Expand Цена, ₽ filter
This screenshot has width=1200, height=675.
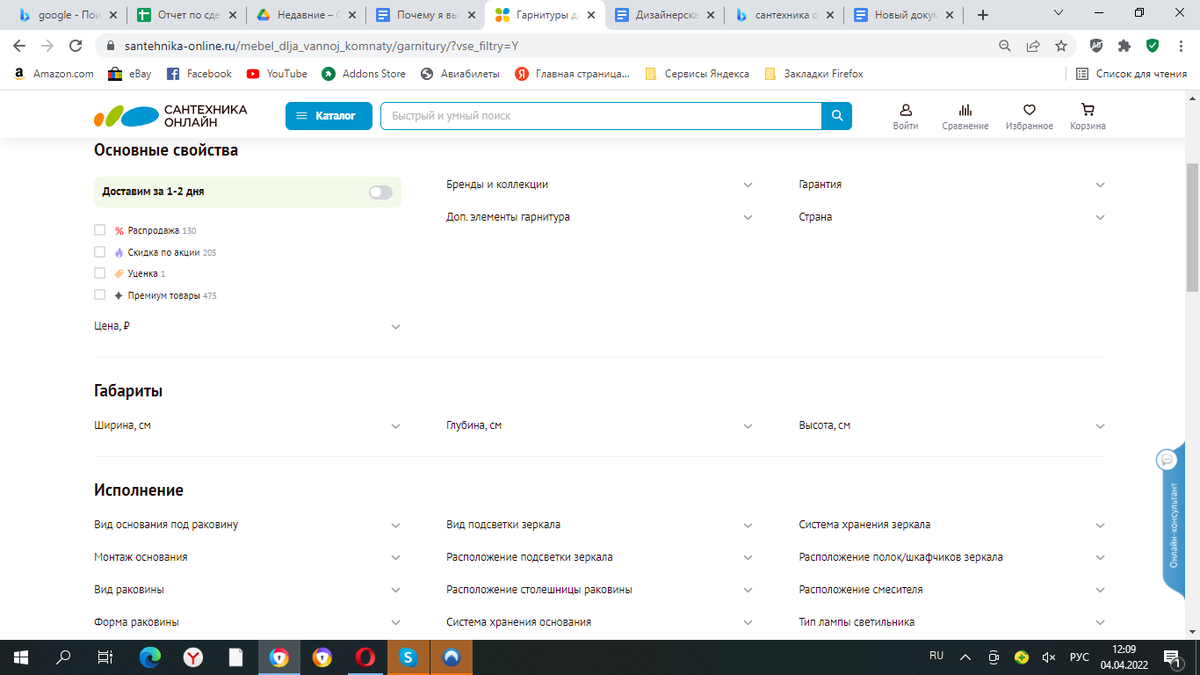click(247, 326)
